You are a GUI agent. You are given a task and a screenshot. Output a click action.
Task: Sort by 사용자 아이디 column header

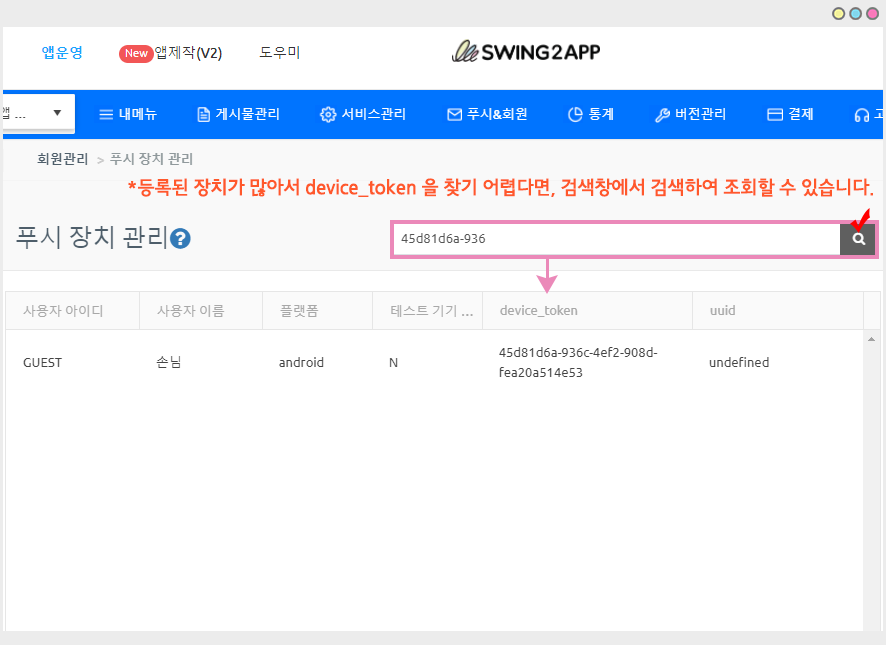coord(63,311)
